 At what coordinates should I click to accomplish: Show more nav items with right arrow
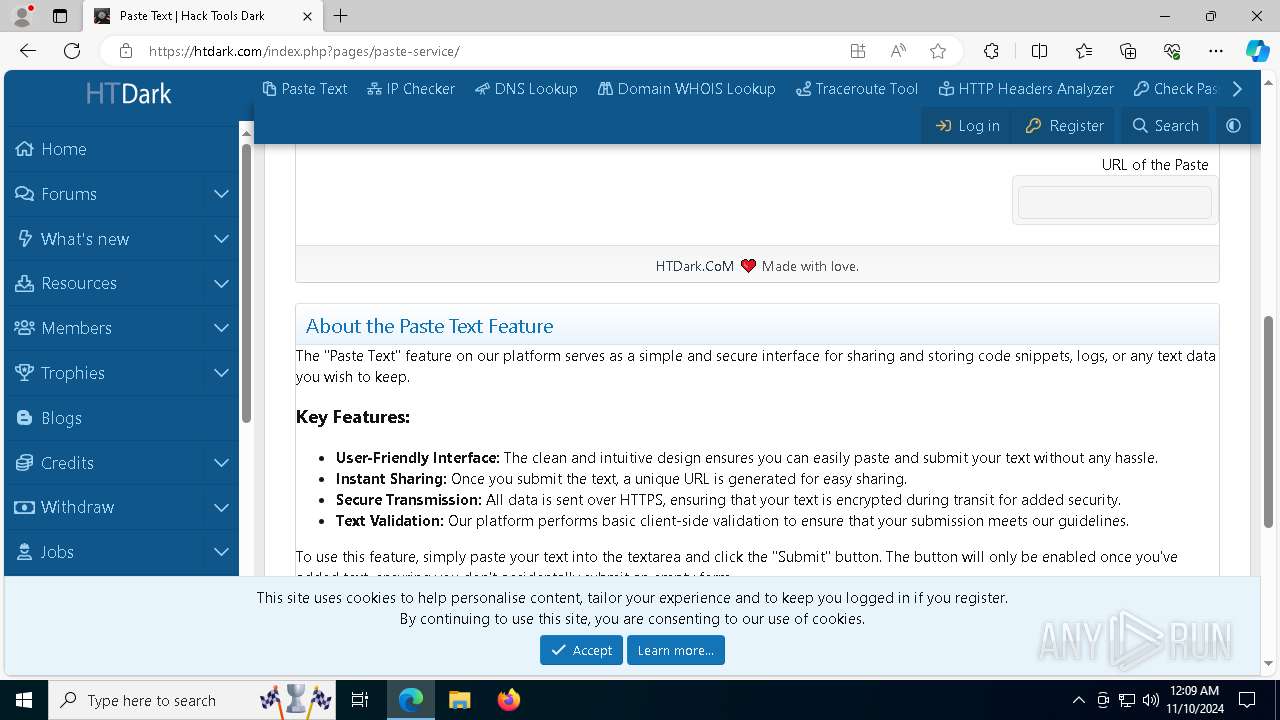pyautogui.click(x=1238, y=89)
